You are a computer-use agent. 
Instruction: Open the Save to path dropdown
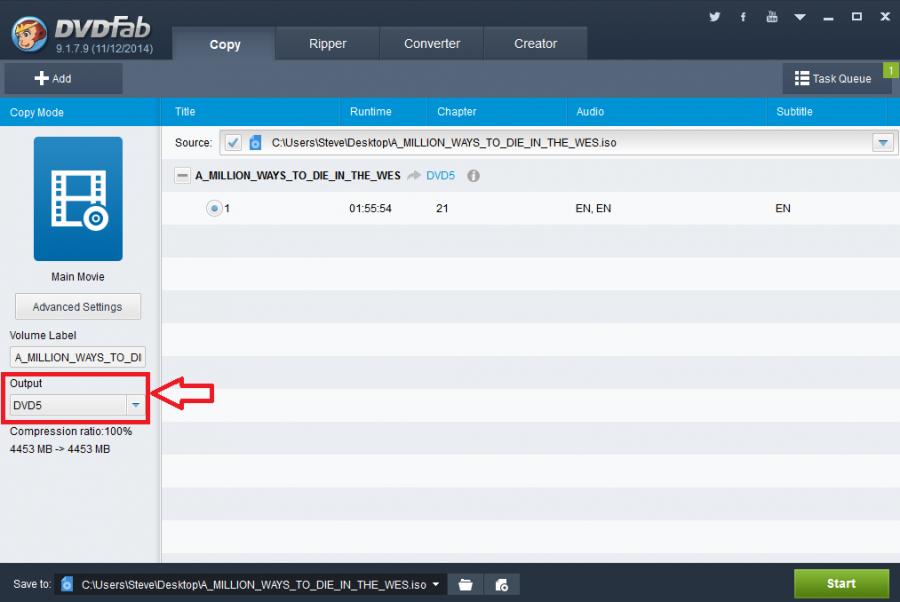pos(436,584)
